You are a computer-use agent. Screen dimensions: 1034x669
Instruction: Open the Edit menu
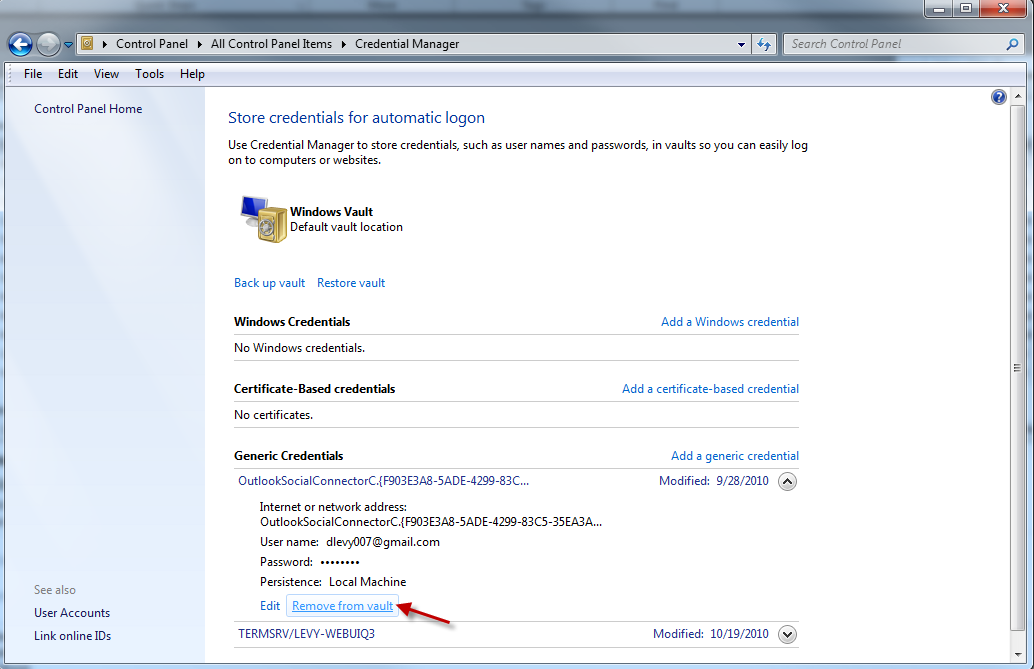68,74
